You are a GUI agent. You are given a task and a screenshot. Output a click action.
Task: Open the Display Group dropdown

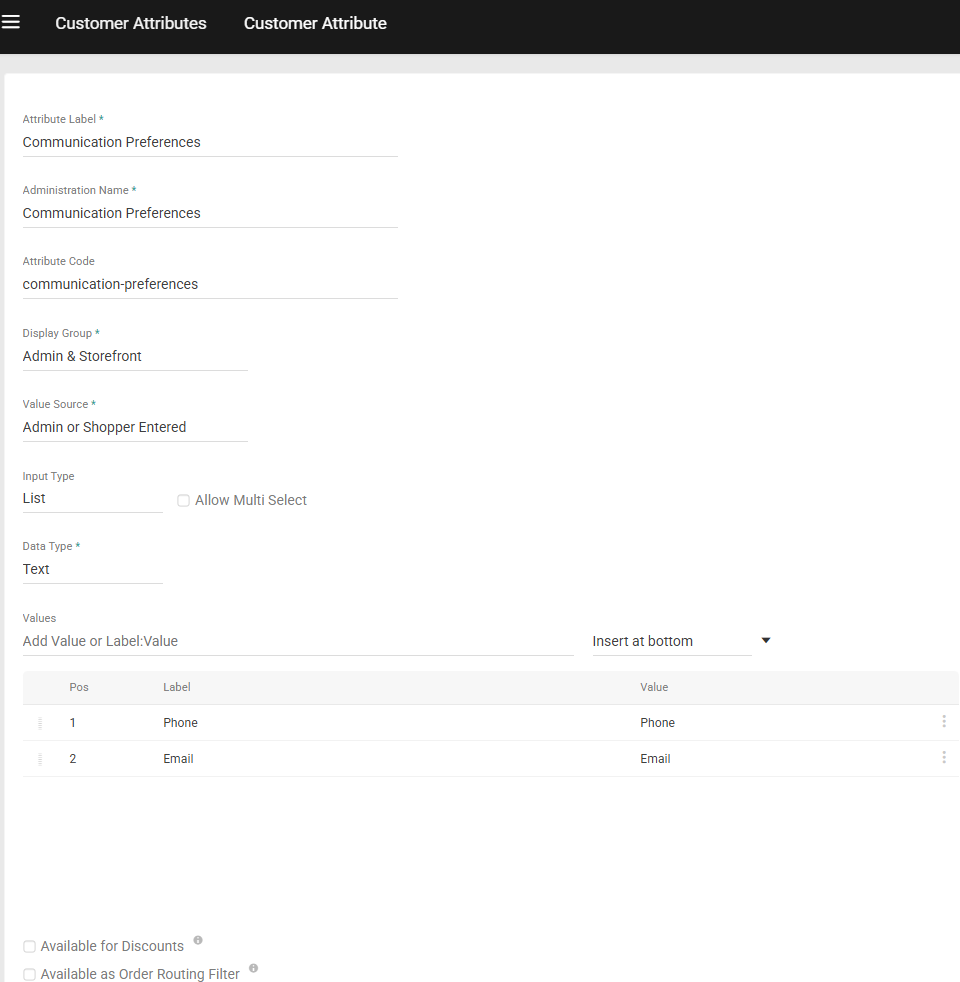coord(135,356)
